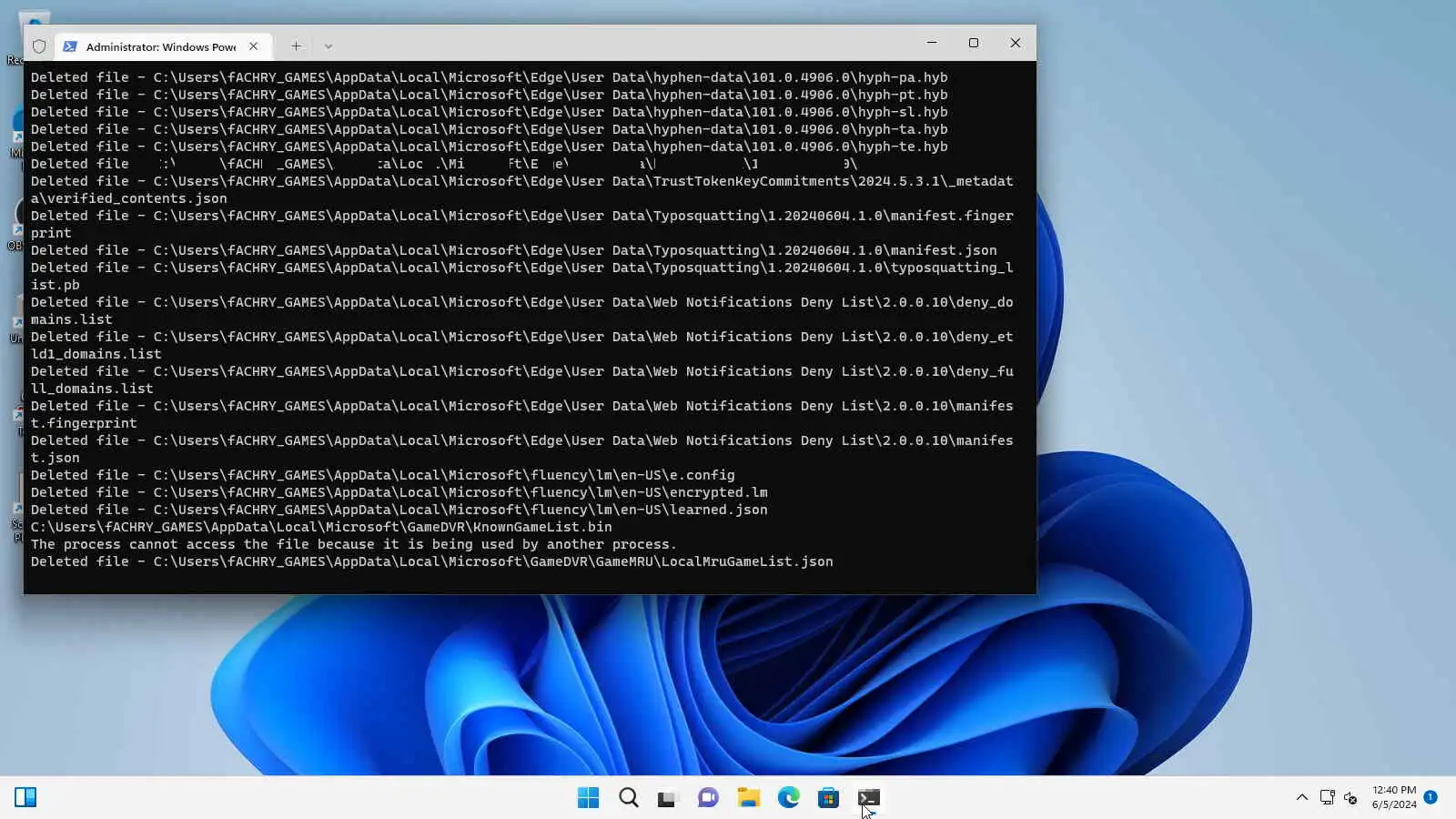
Task: Open taskbar Search
Action: click(628, 798)
